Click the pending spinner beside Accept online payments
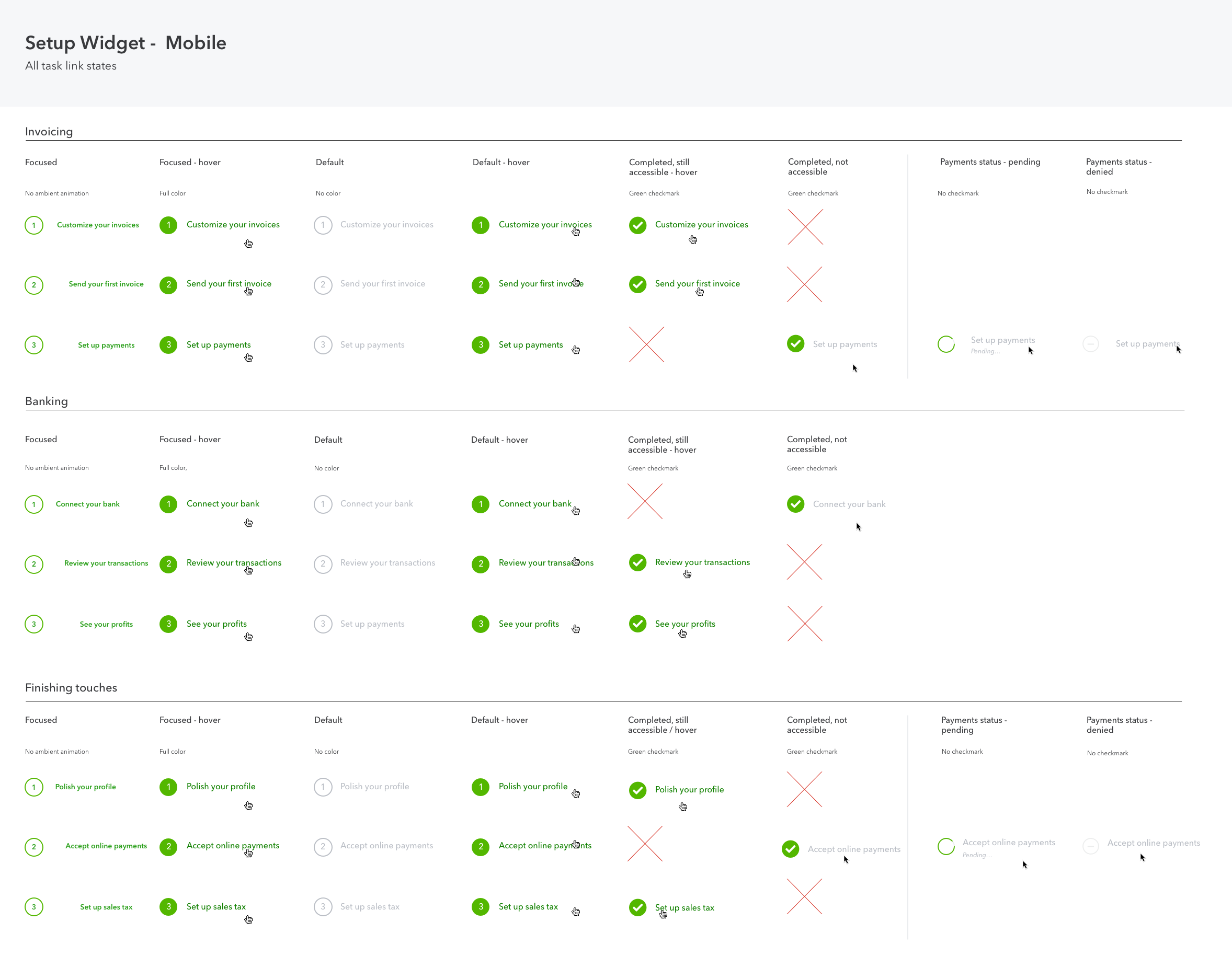Screen dimensions: 1232x956 coord(946,846)
